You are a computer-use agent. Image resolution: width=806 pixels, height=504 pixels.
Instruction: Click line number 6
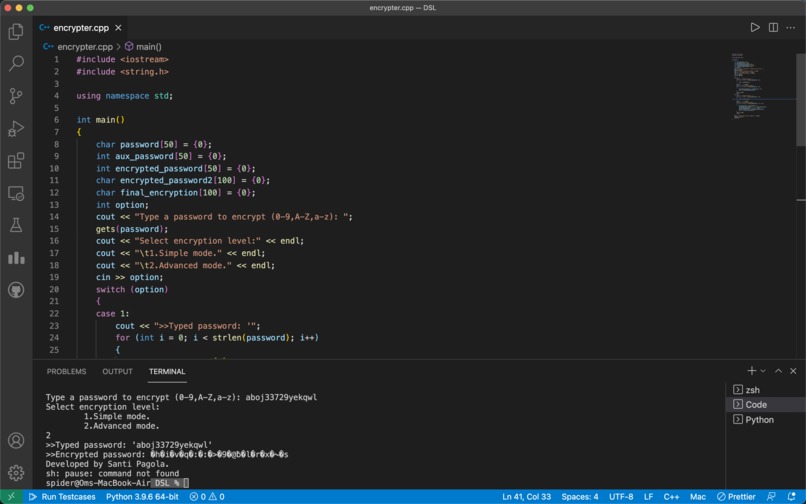(x=56, y=120)
